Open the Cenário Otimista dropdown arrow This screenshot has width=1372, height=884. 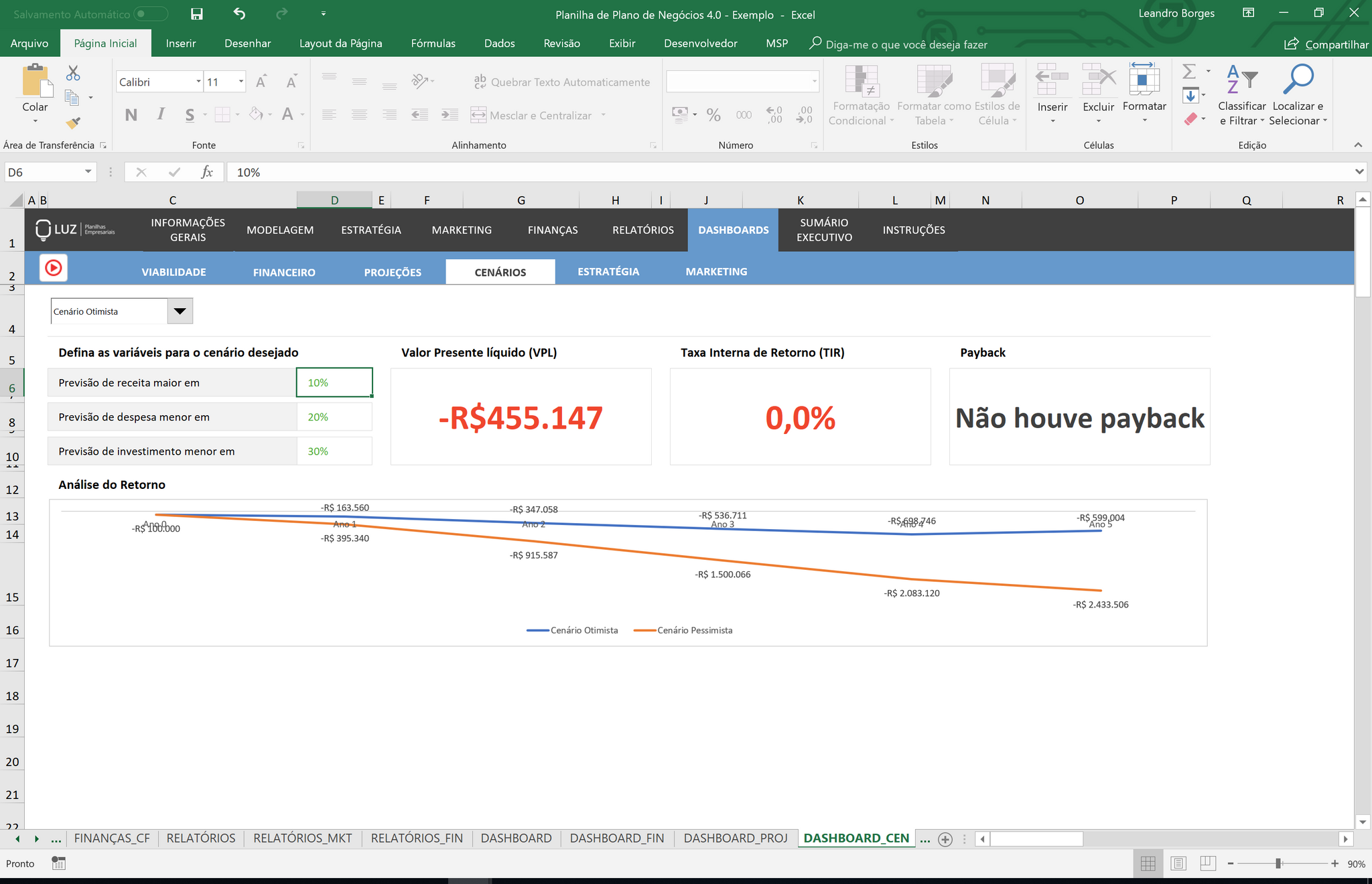coord(180,311)
